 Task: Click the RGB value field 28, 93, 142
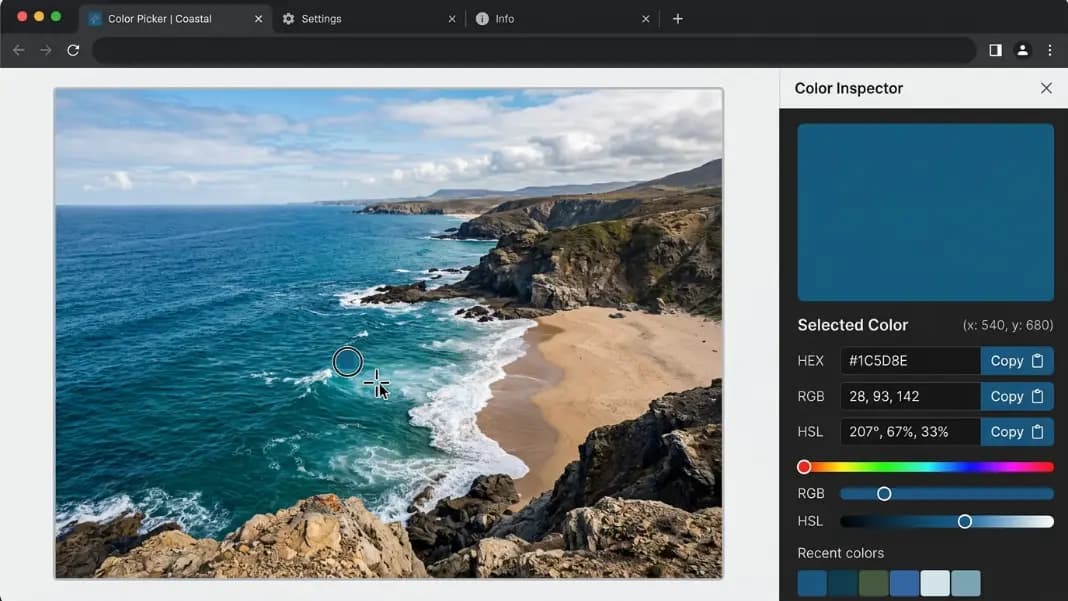click(911, 396)
